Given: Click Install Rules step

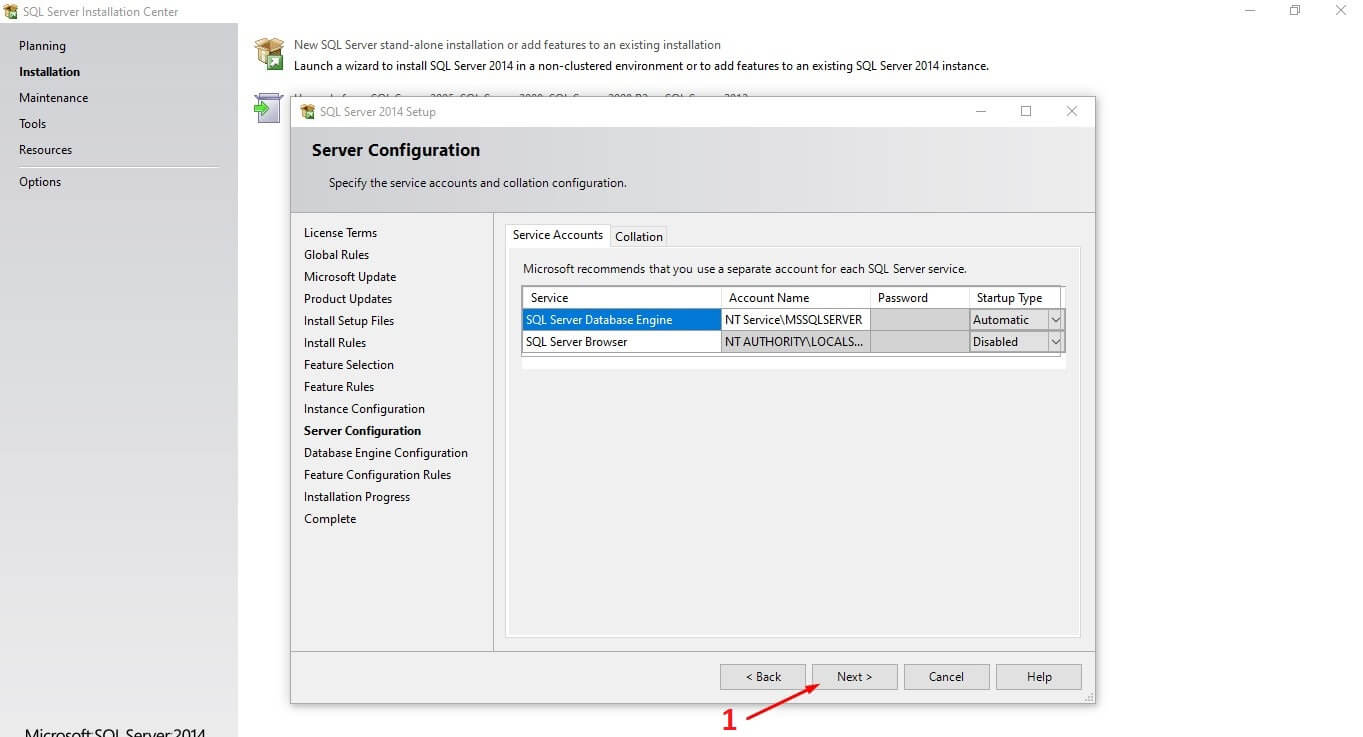Looking at the screenshot, I should [335, 343].
